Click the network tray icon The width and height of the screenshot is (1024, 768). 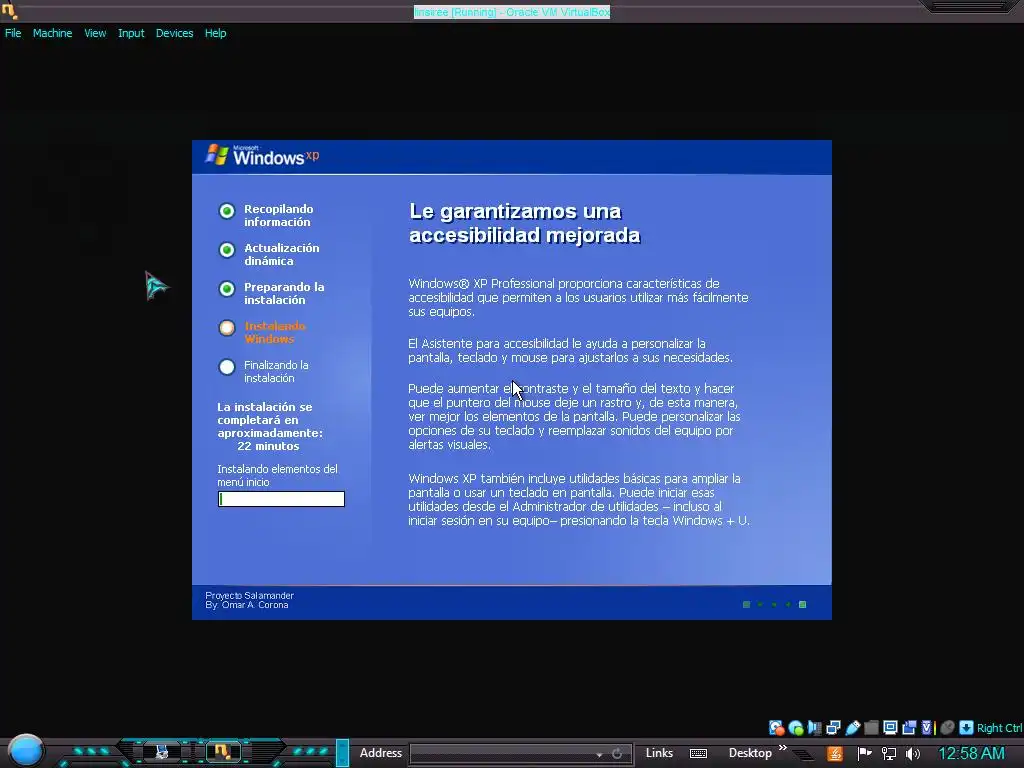coord(889,754)
